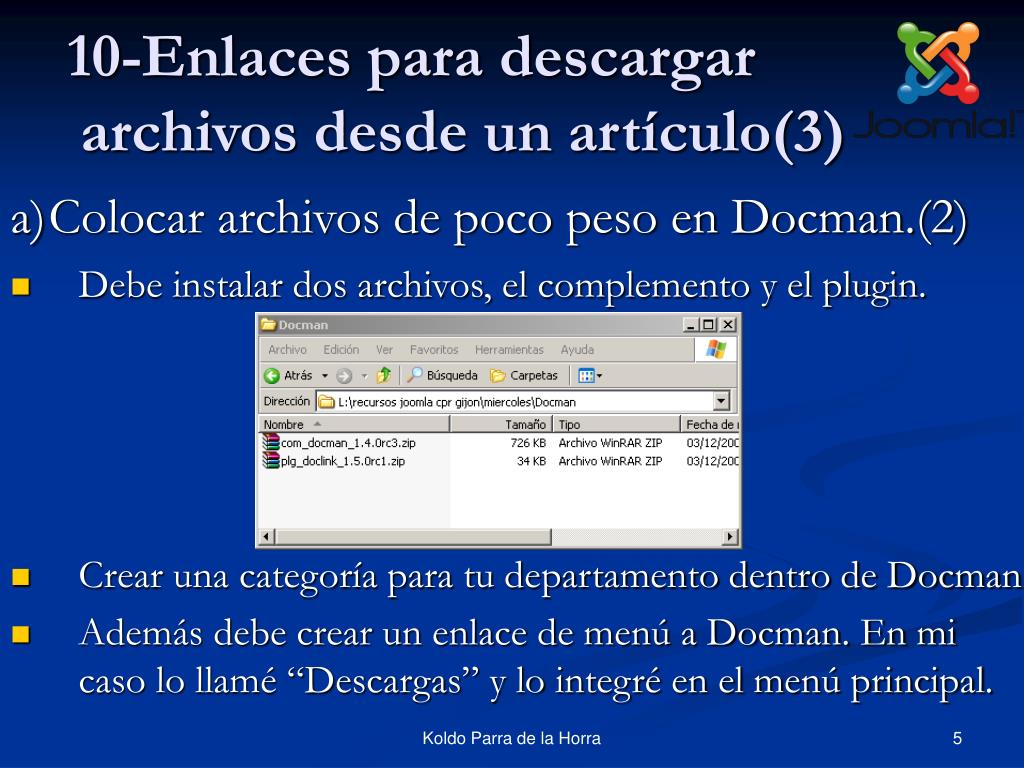This screenshot has height=768, width=1024.
Task: Close the Docman window
Action: click(728, 325)
